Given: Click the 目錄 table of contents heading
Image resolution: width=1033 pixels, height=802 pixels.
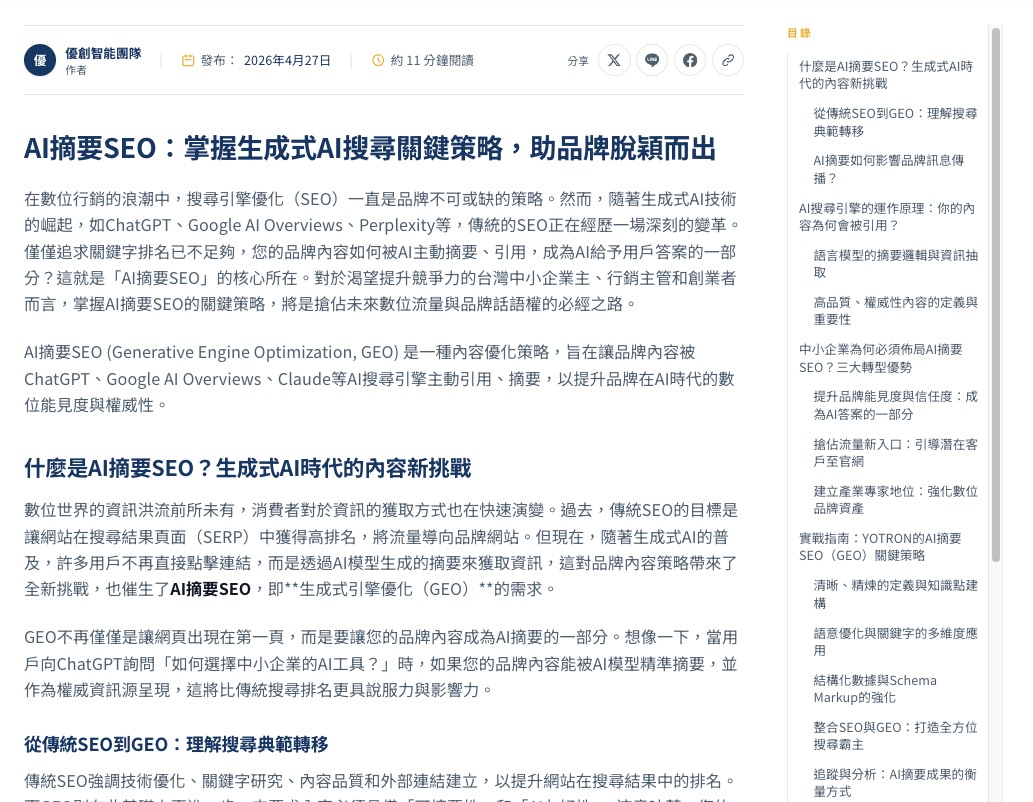Looking at the screenshot, I should (x=799, y=33).
